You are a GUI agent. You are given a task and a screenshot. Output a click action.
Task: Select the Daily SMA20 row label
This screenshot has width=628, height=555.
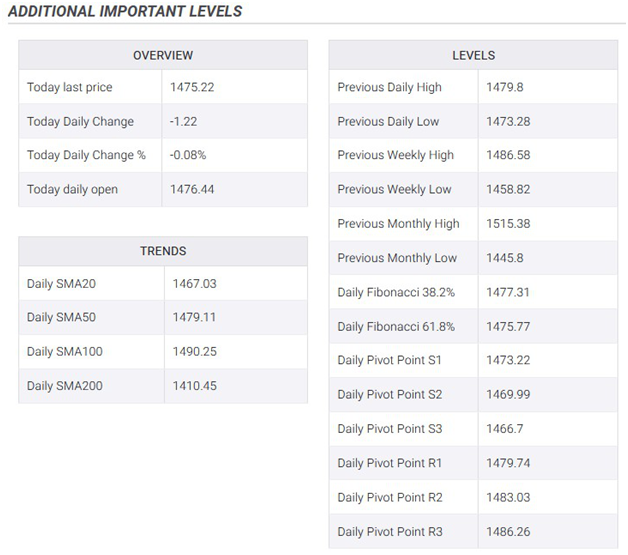point(61,284)
